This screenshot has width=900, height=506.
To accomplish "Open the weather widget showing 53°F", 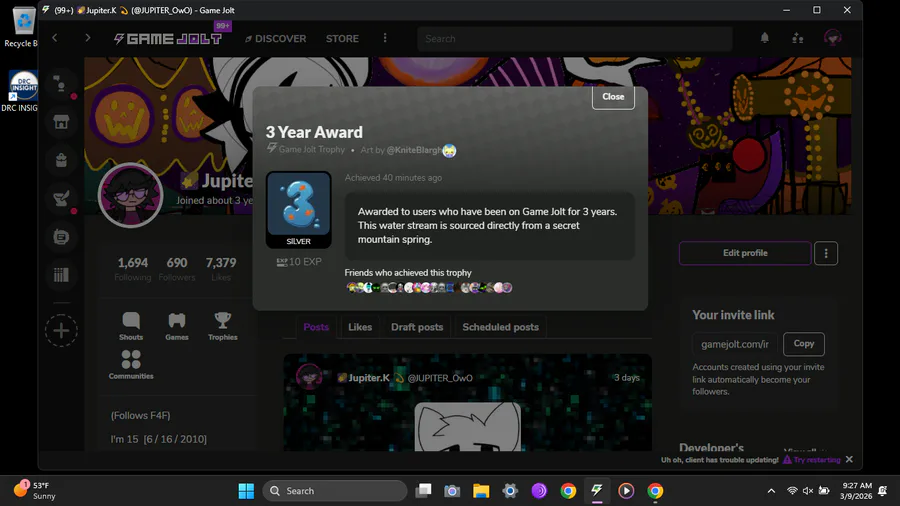I will [x=36, y=491].
